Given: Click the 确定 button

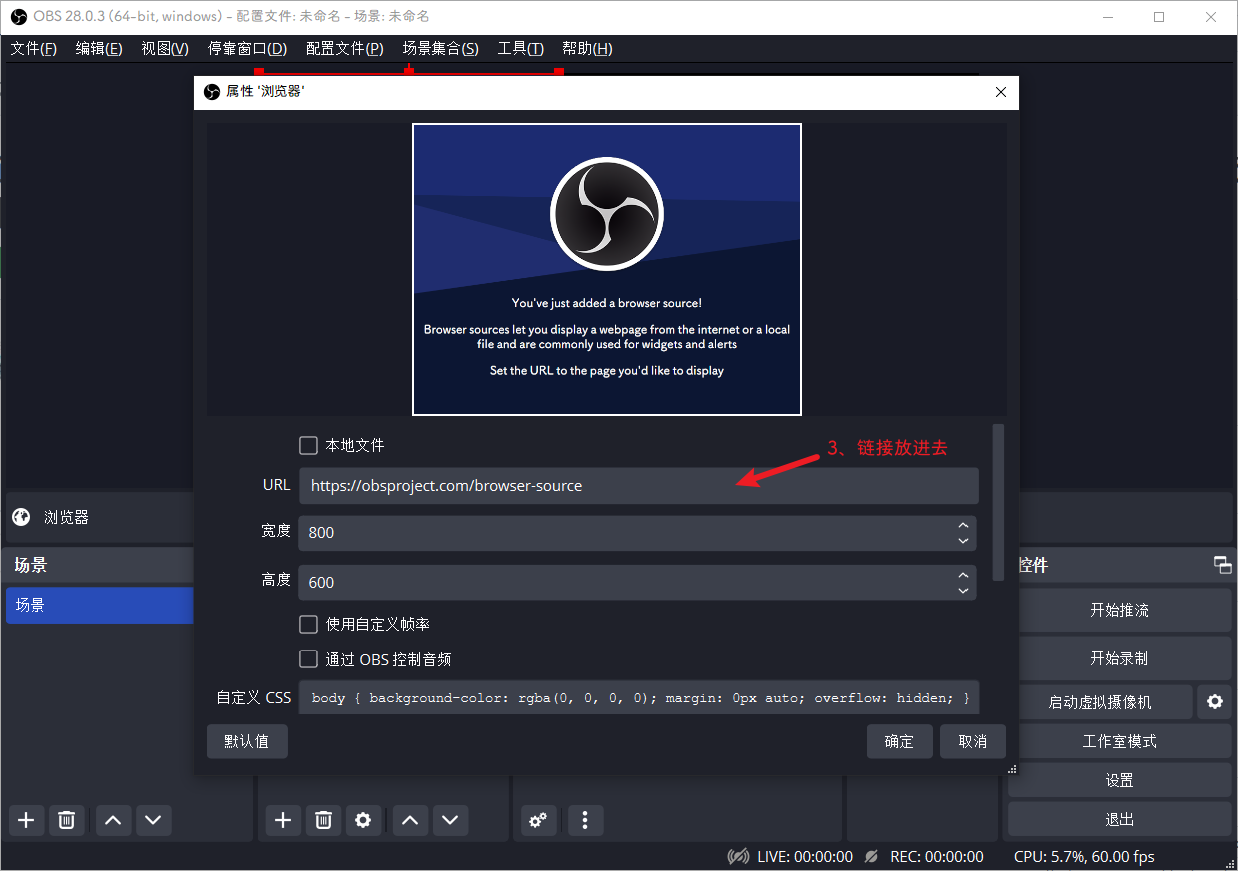Looking at the screenshot, I should click(x=899, y=741).
